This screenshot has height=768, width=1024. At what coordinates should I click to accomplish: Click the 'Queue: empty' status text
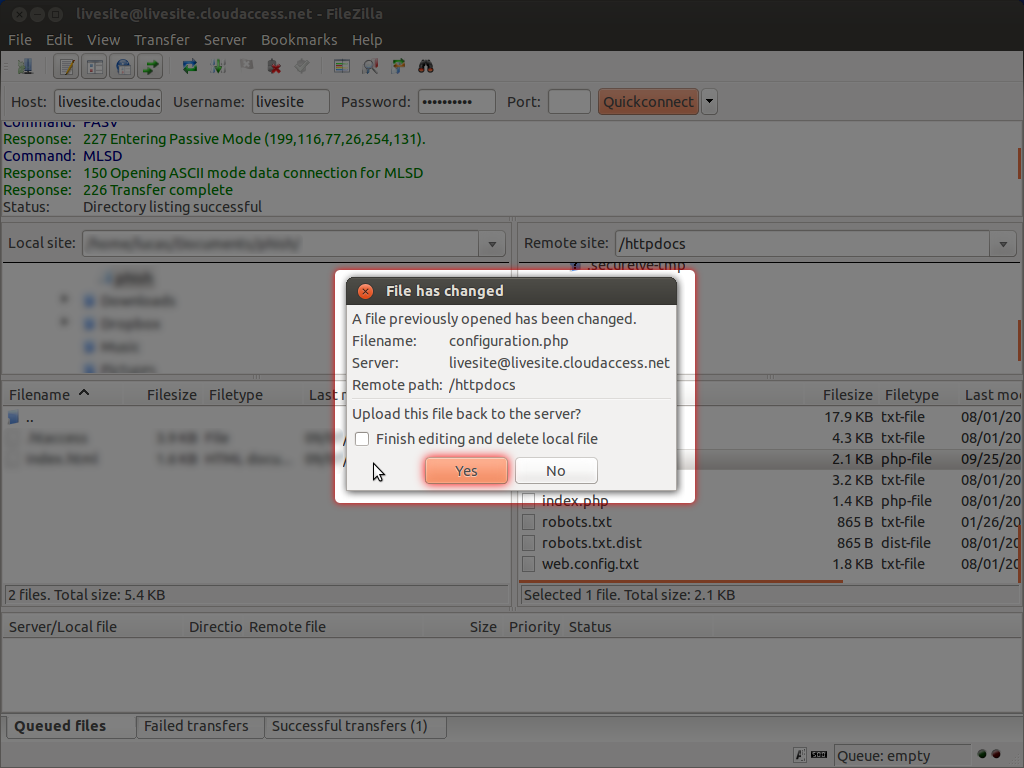tap(884, 756)
